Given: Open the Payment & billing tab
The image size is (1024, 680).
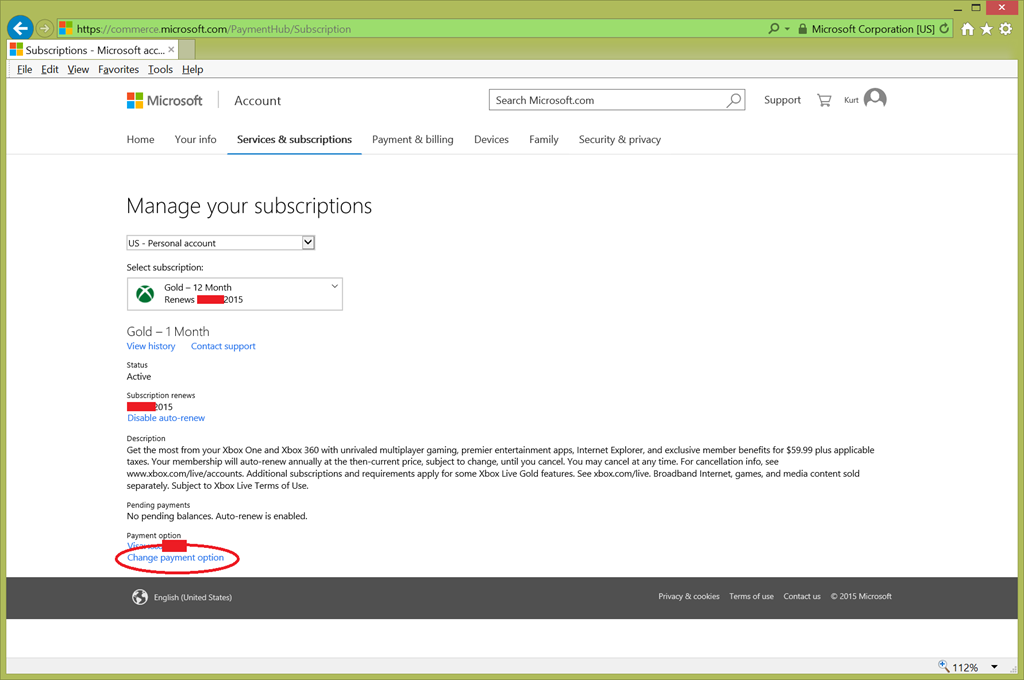Looking at the screenshot, I should coord(412,140).
